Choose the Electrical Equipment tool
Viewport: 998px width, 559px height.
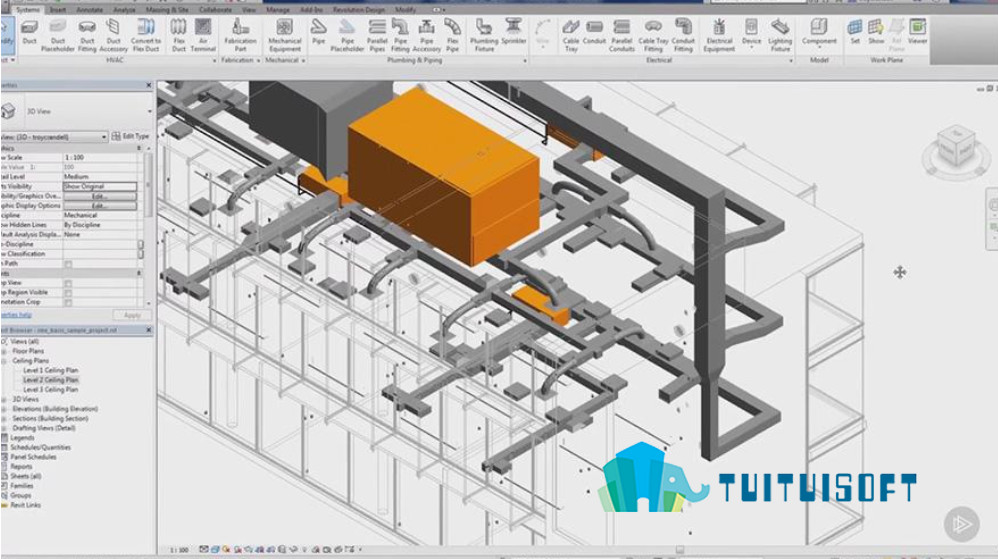(719, 35)
